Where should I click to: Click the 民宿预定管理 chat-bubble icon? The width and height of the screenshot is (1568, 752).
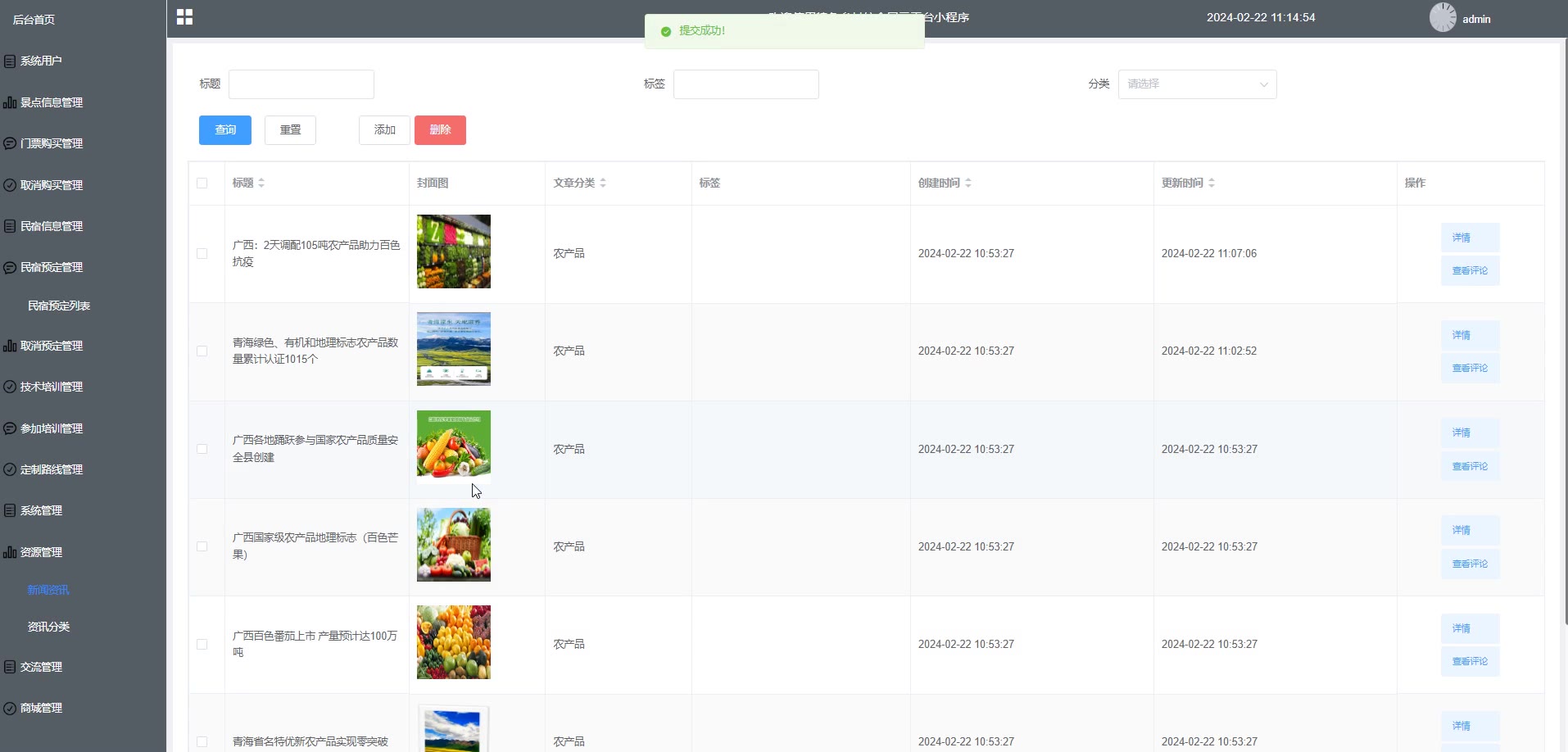(10, 267)
